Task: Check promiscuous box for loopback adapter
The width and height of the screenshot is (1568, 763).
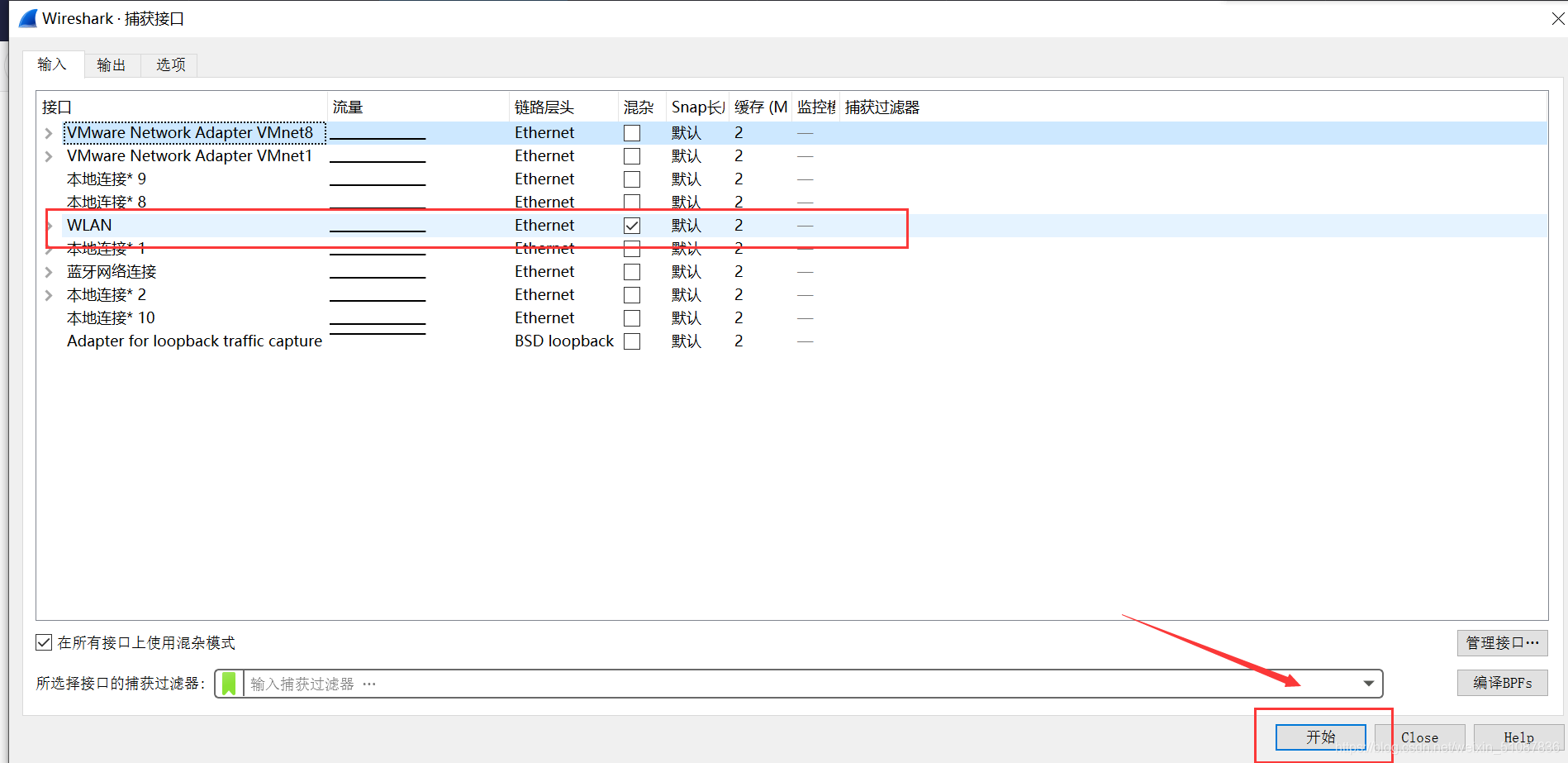Action: (x=632, y=341)
